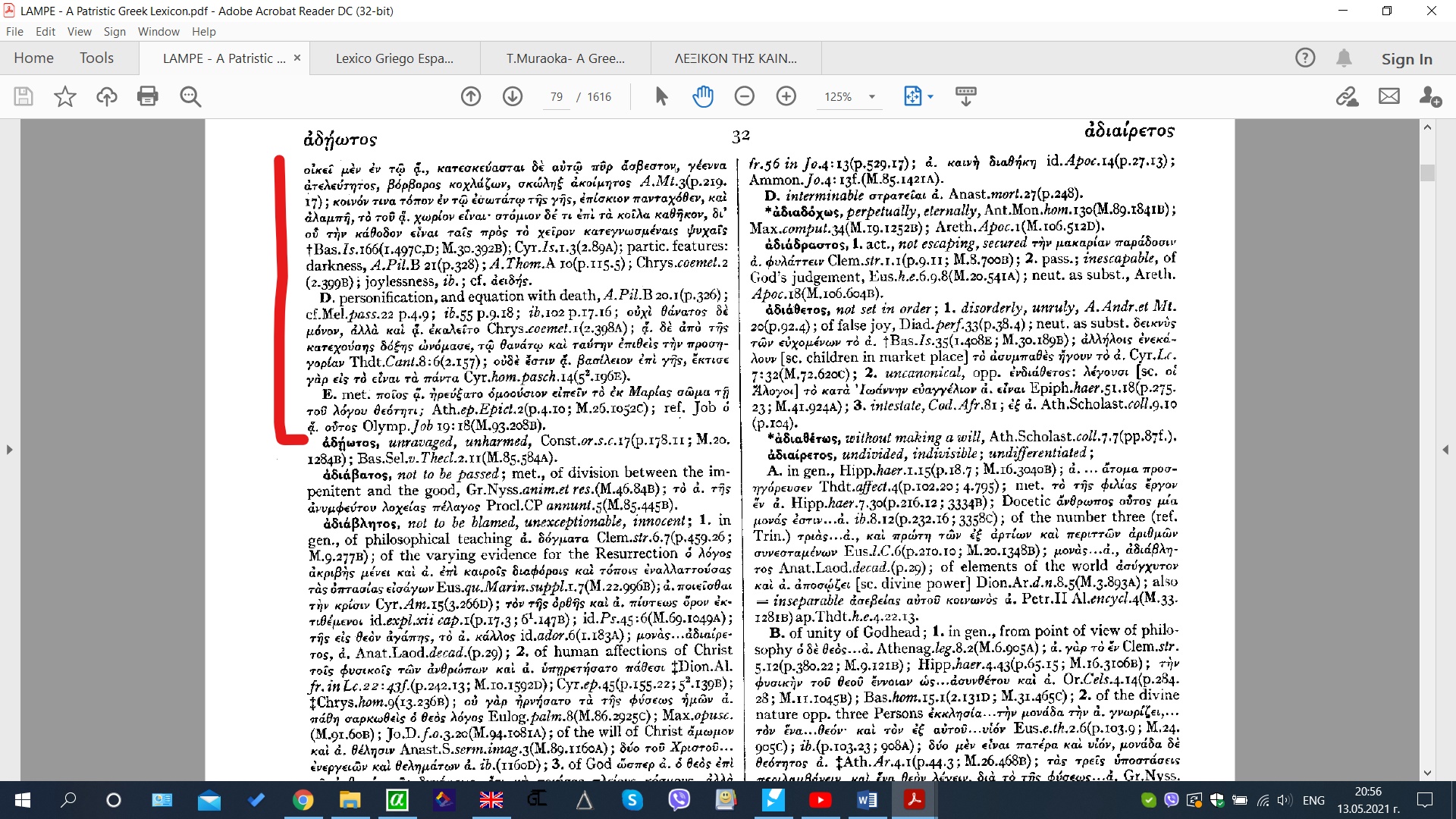Bookmark the file with the star icon
The height and width of the screenshot is (819, 1456).
[65, 96]
